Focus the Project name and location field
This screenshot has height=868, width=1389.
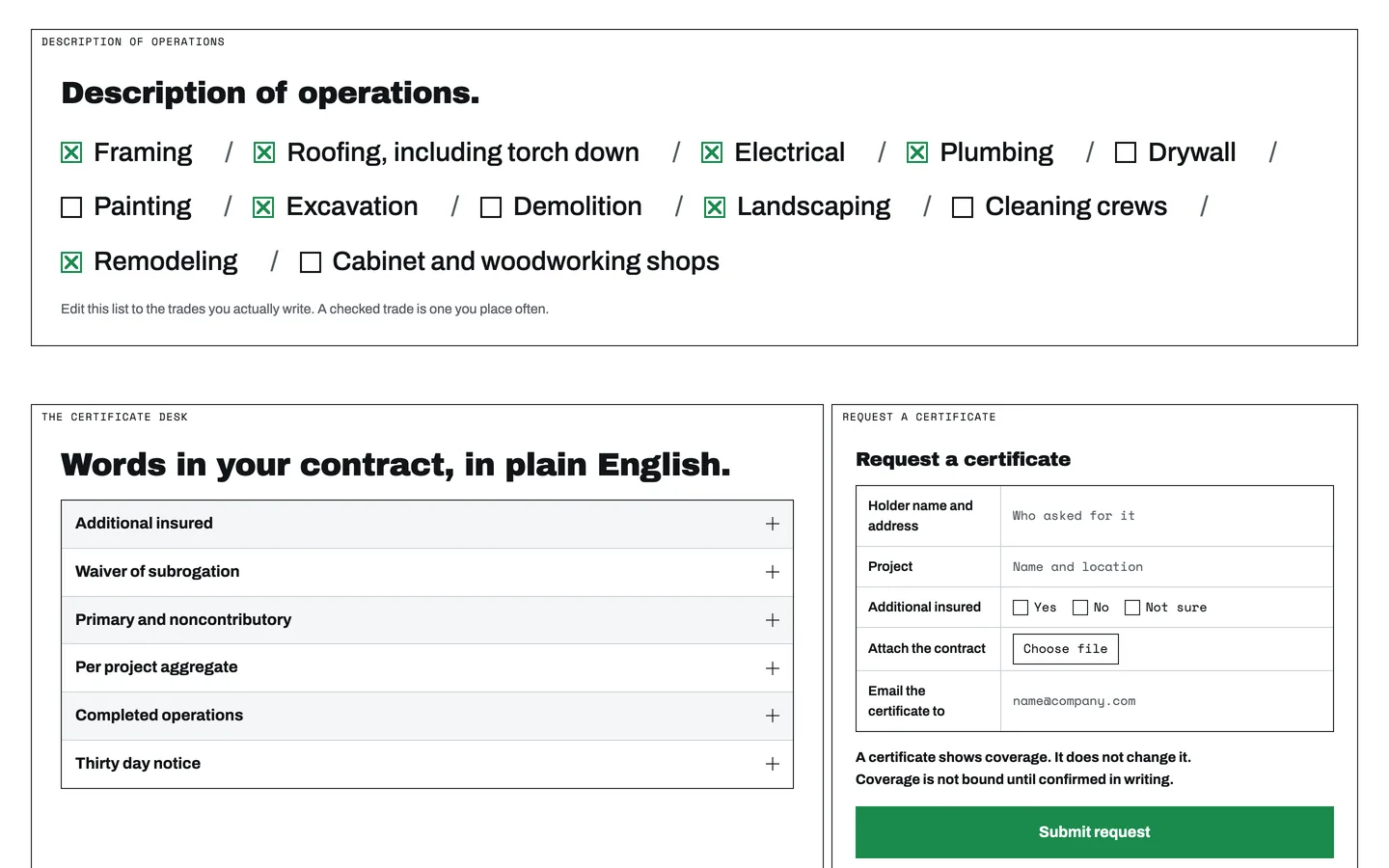(x=1167, y=567)
